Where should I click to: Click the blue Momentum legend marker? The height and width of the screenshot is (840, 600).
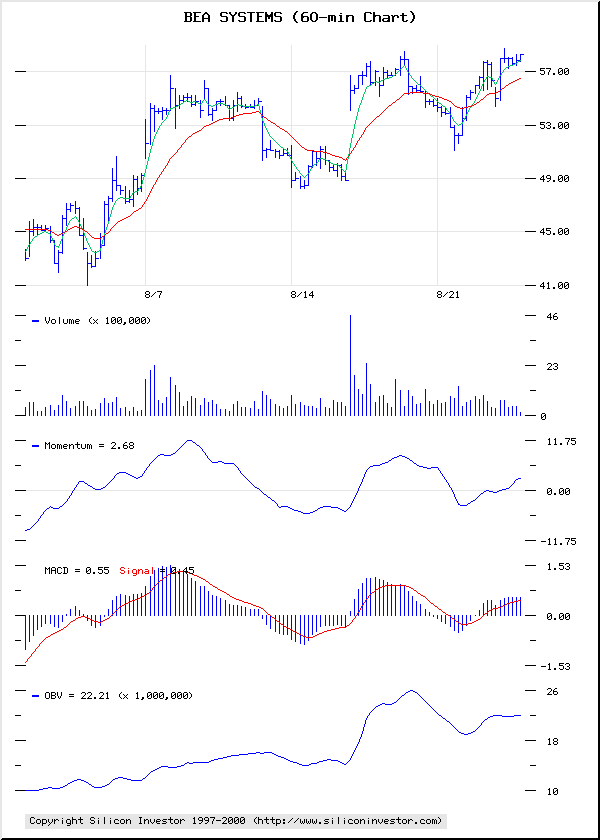click(x=36, y=446)
